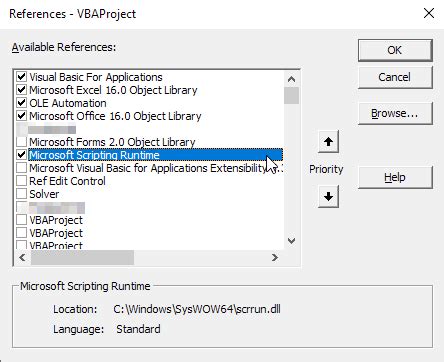Viewport: 444px width, 362px height.
Task: Click the Cancel button
Action: [395, 77]
